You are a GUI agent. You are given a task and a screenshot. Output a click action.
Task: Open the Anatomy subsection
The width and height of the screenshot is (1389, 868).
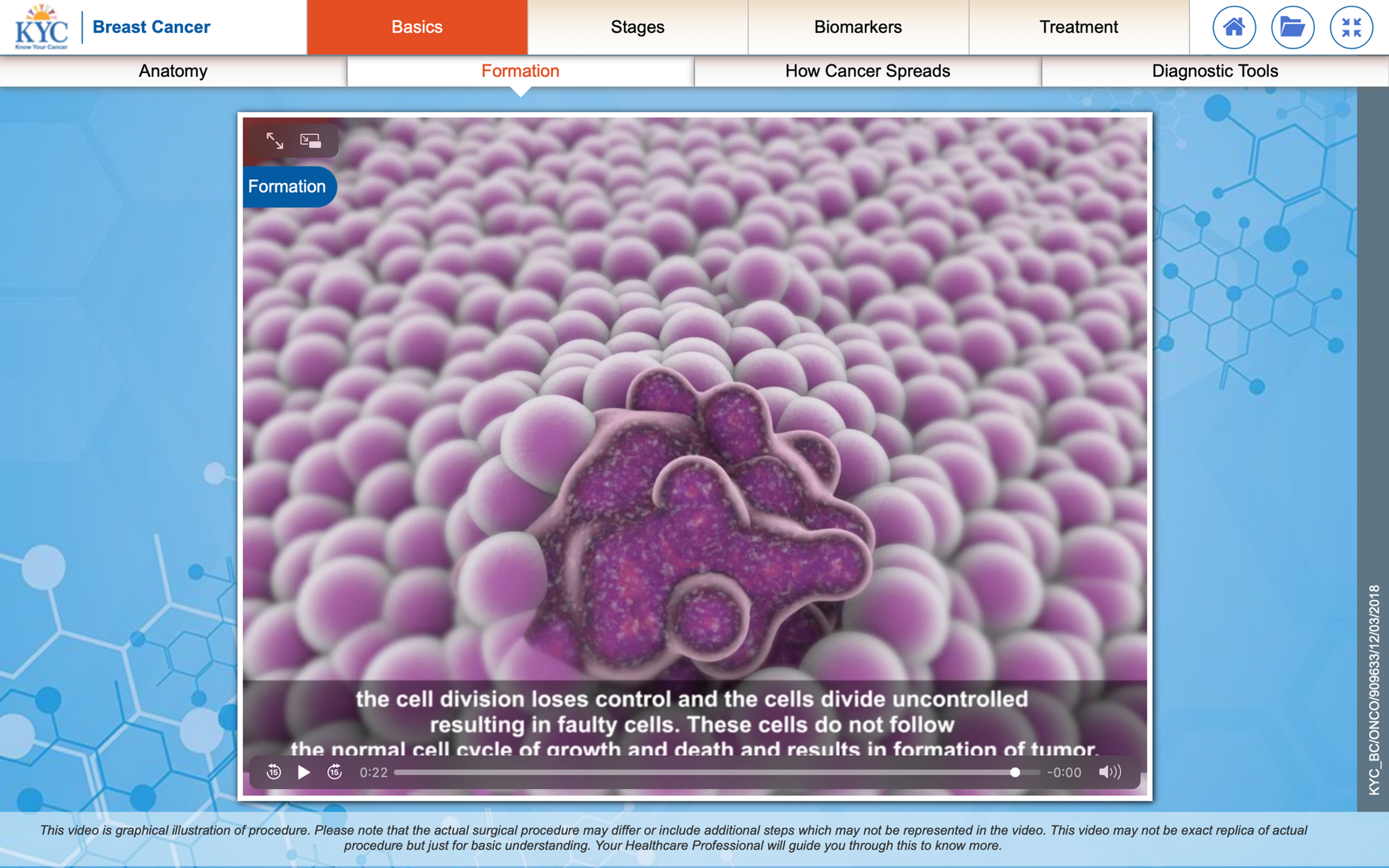pos(173,71)
